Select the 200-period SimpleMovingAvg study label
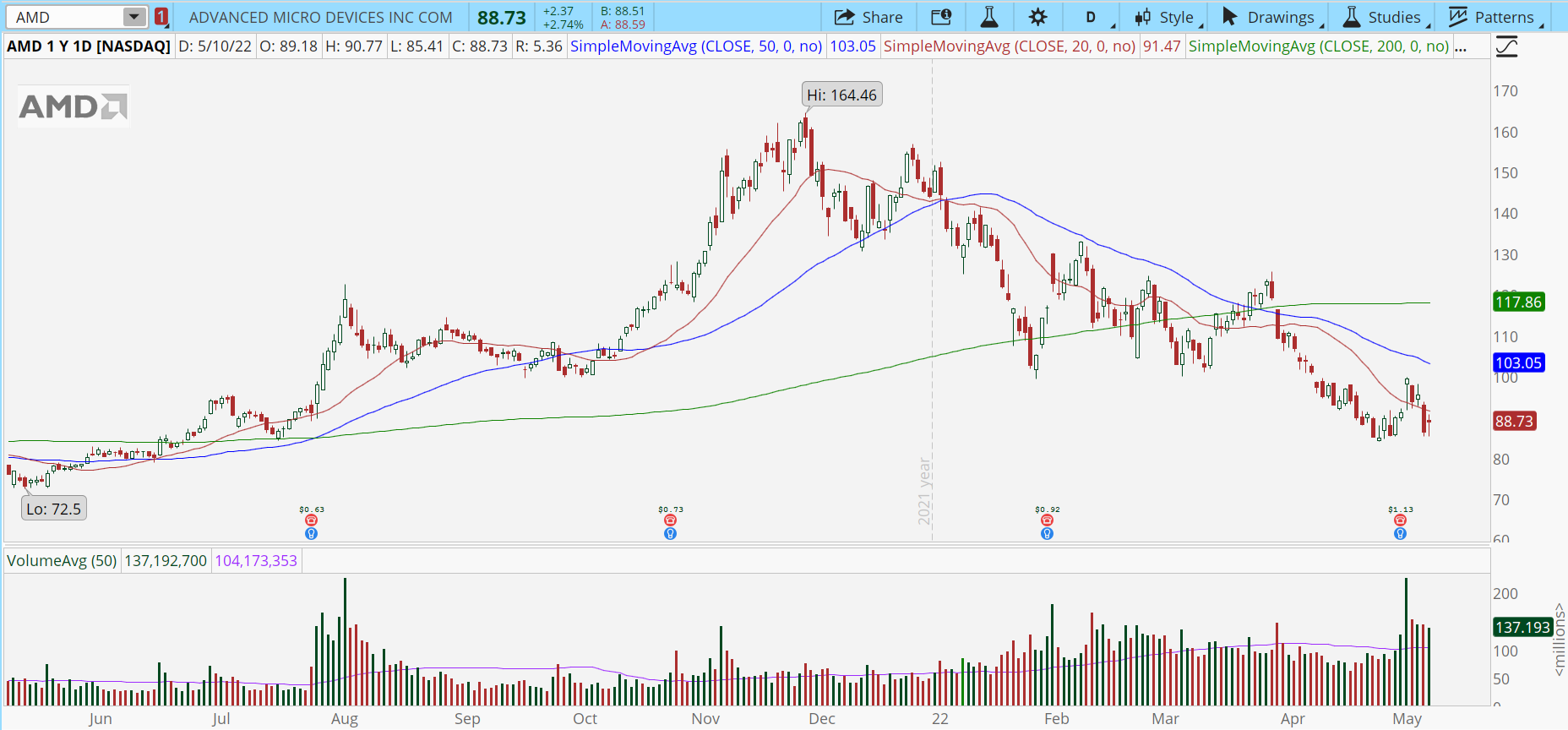 (1319, 46)
